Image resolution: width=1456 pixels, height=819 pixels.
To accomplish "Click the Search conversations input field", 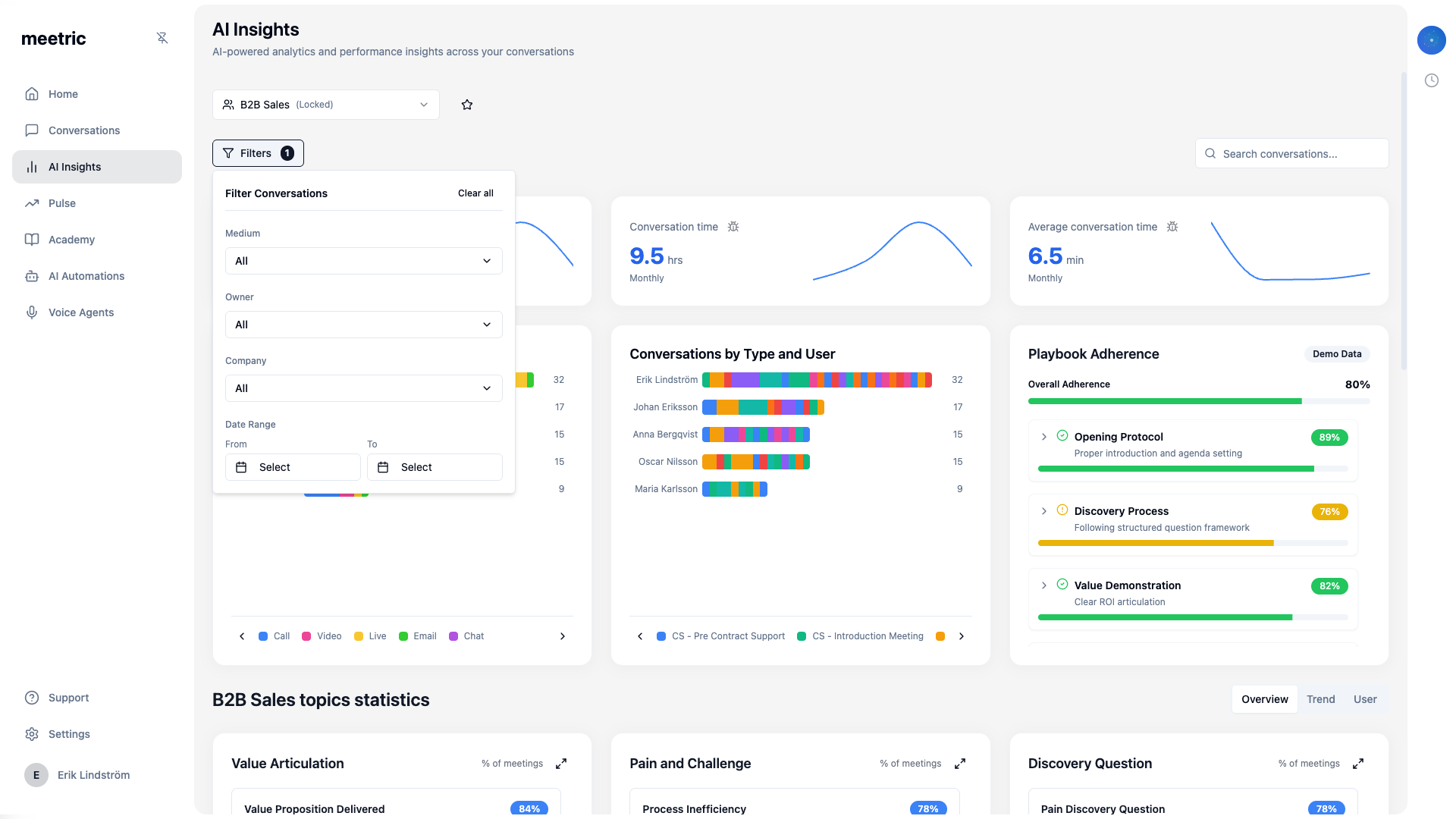I will point(1291,153).
